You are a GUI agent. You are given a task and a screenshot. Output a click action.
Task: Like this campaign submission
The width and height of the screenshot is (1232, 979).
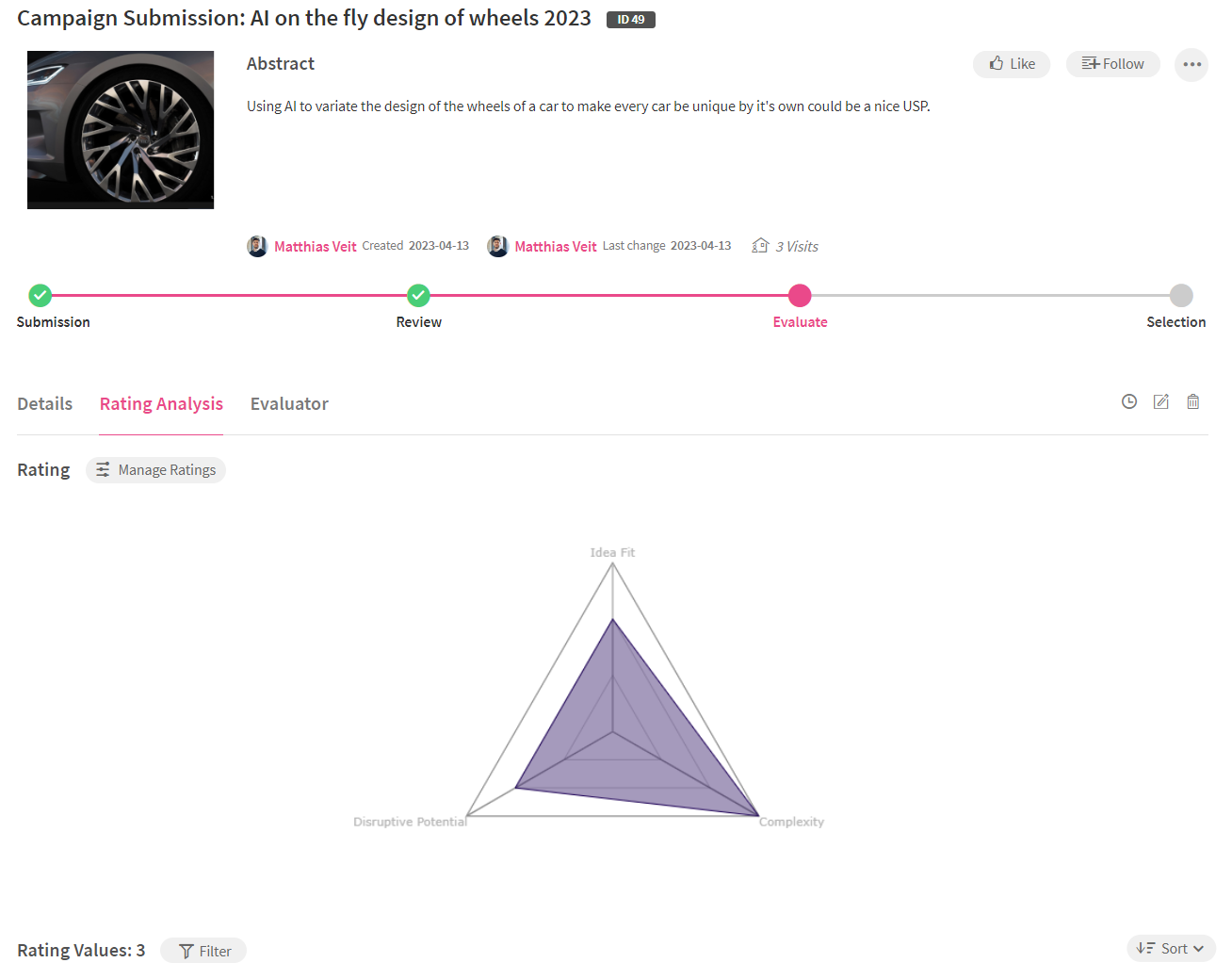(1012, 64)
